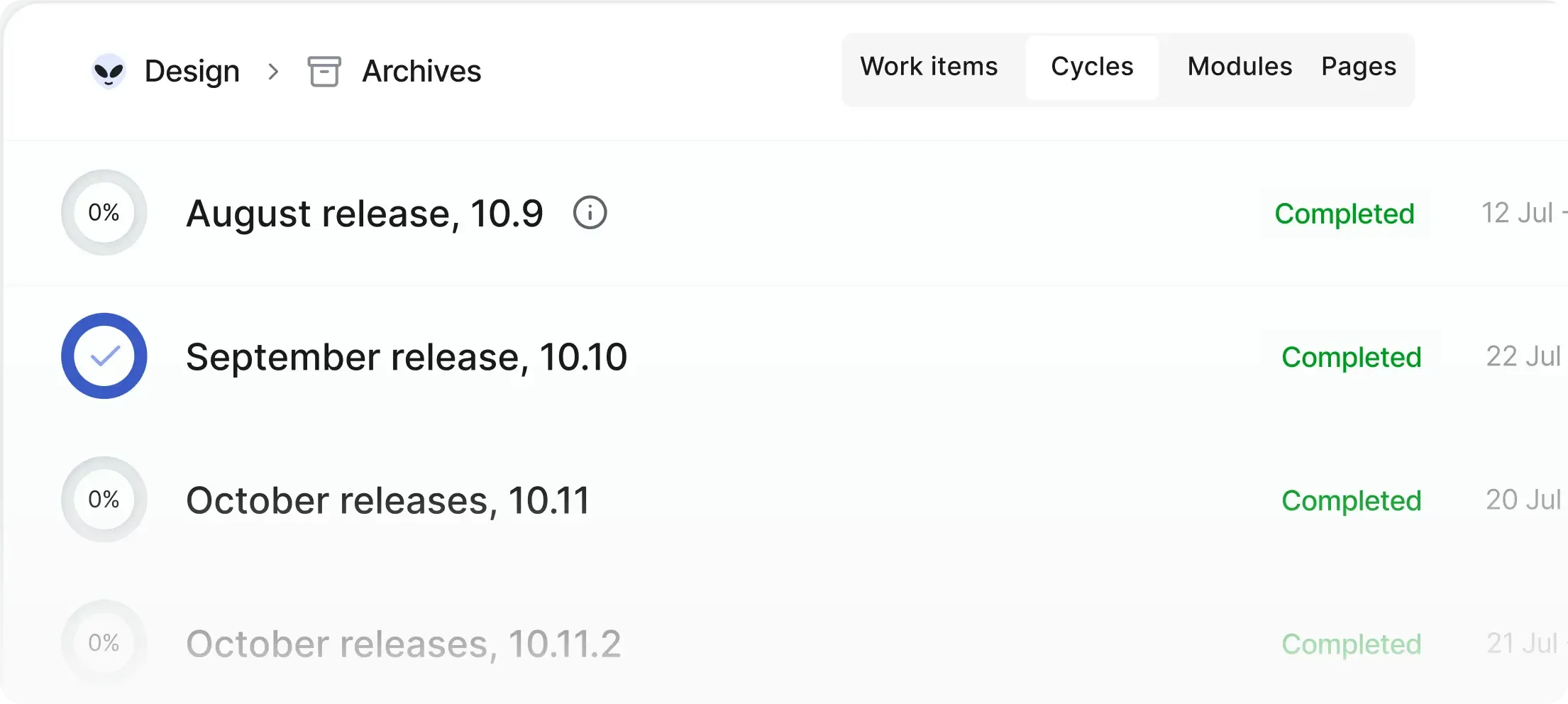Open the October releases, 10.11.2 cycle
This screenshot has height=704, width=1568.
(403, 644)
